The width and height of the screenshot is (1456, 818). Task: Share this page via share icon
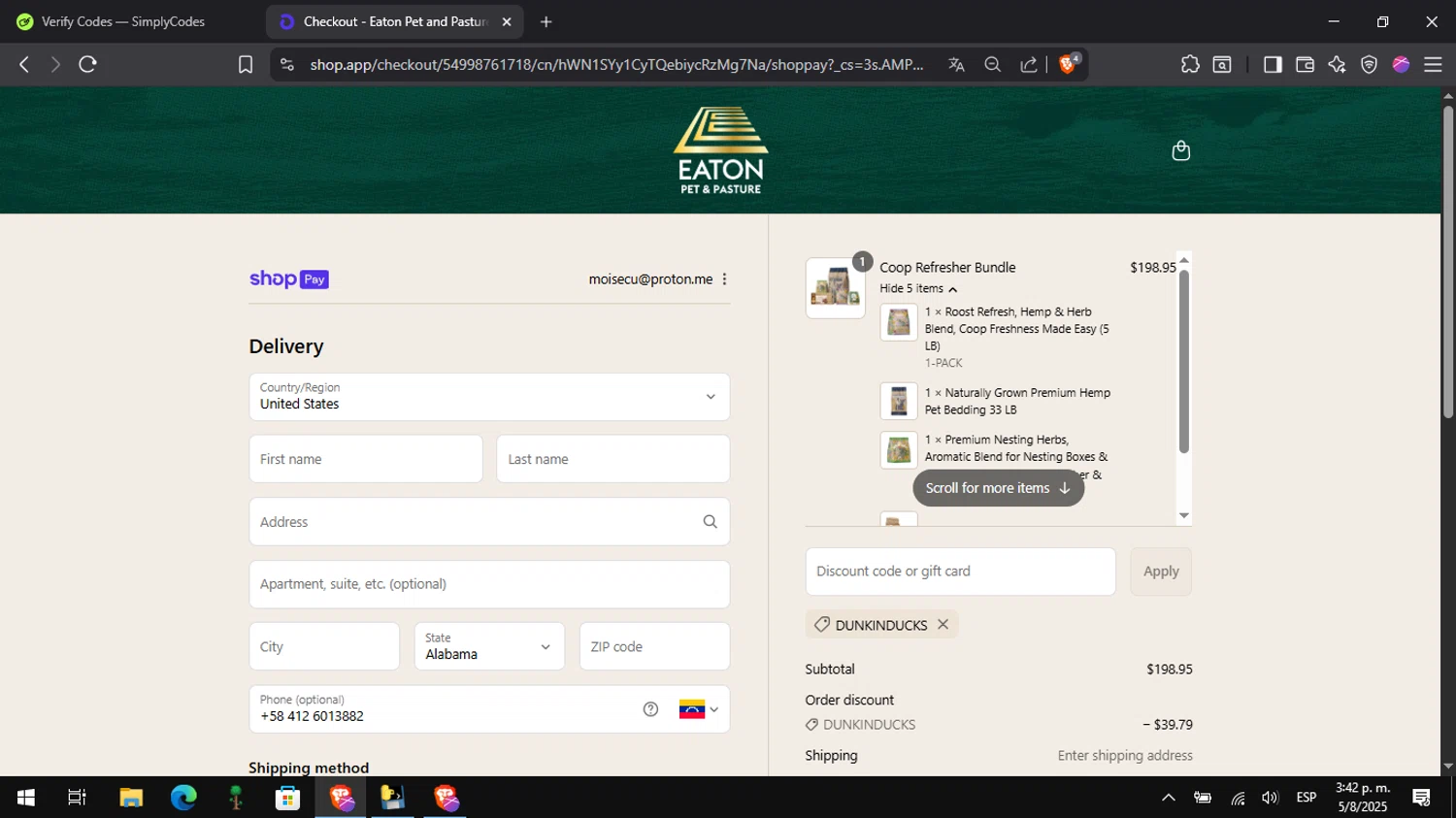[1028, 65]
